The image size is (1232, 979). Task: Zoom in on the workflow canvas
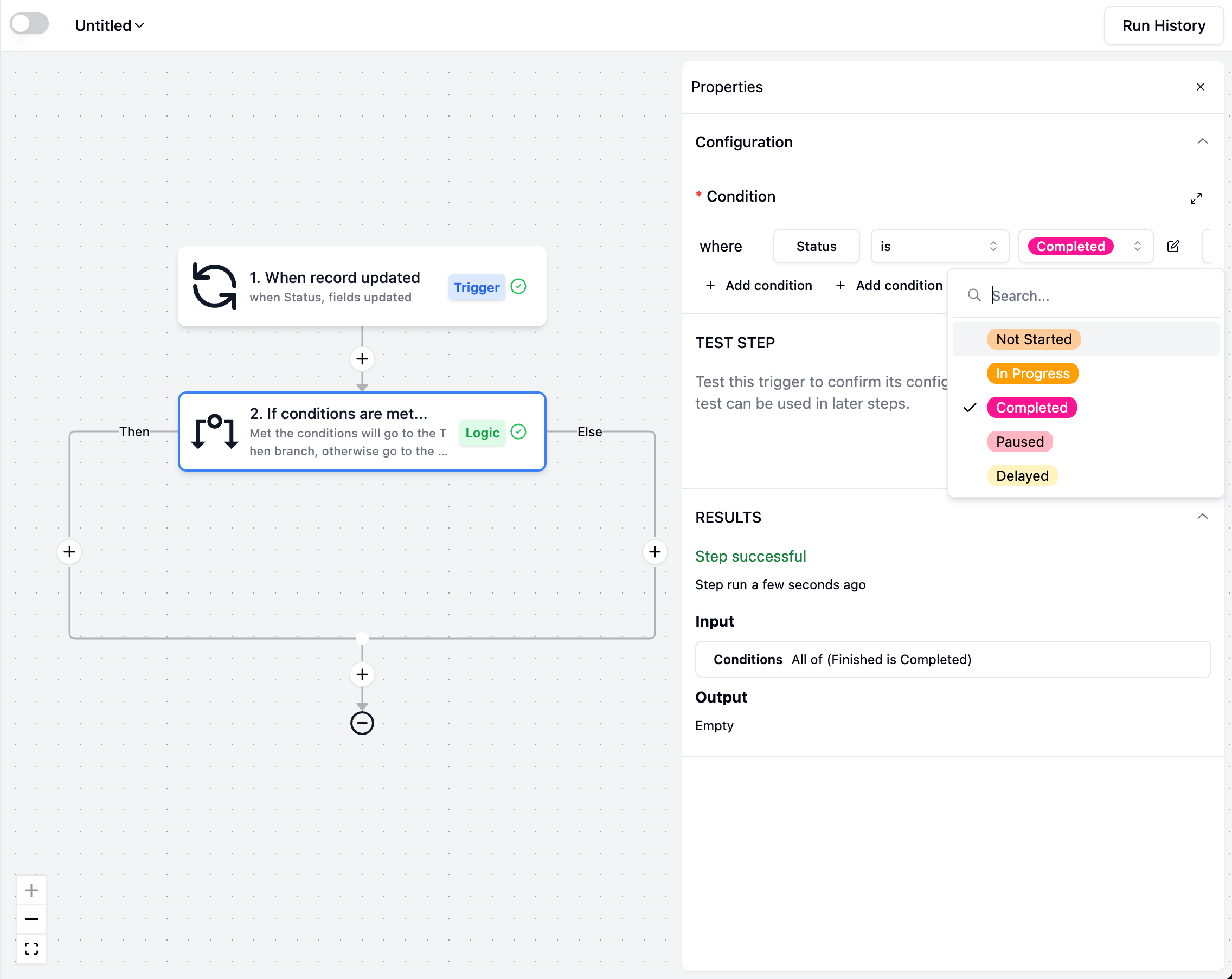[x=31, y=890]
